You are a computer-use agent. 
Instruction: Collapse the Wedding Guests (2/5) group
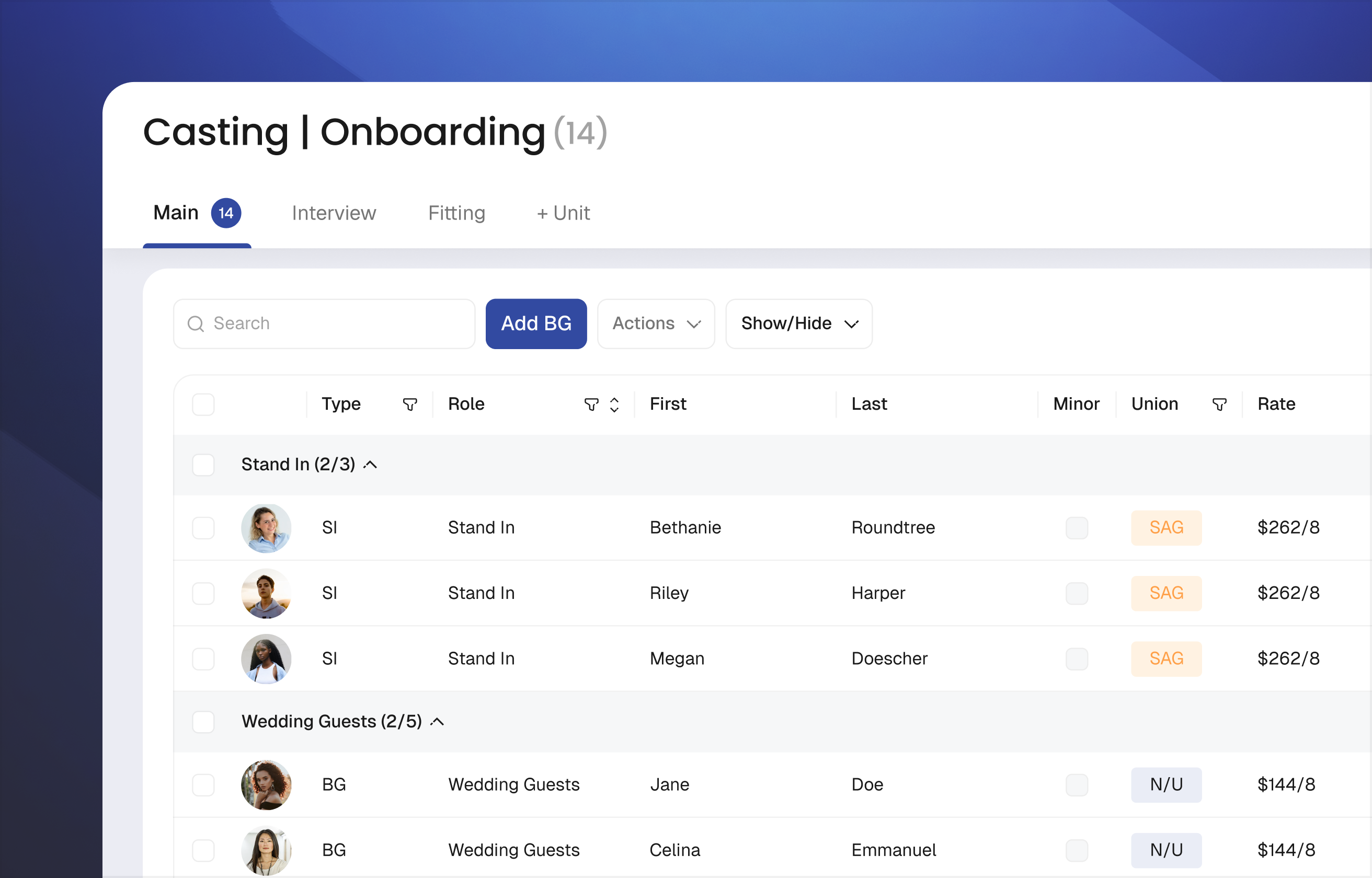pyautogui.click(x=437, y=722)
